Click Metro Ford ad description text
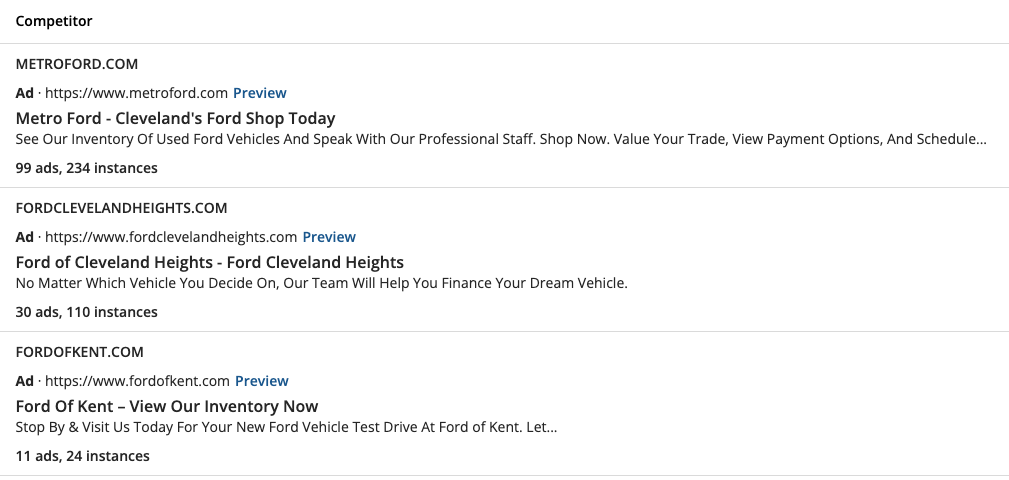The width and height of the screenshot is (1009, 480). click(501, 139)
